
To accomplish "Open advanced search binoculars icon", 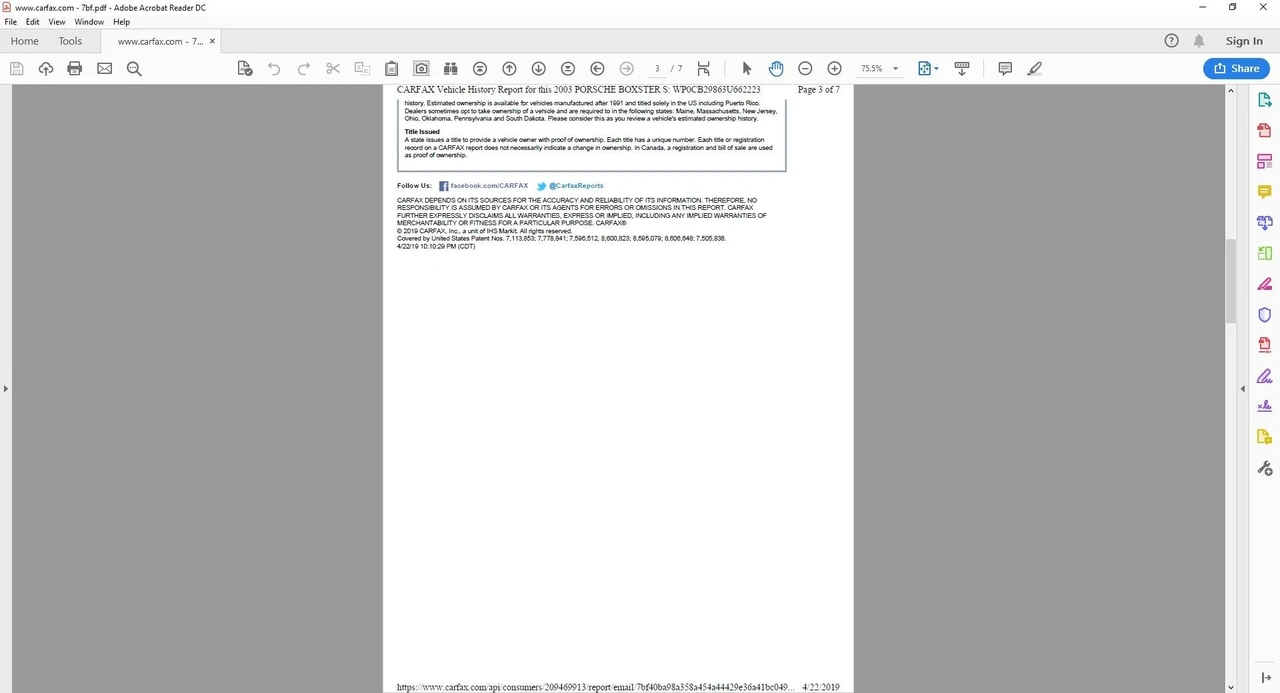I will click(450, 68).
